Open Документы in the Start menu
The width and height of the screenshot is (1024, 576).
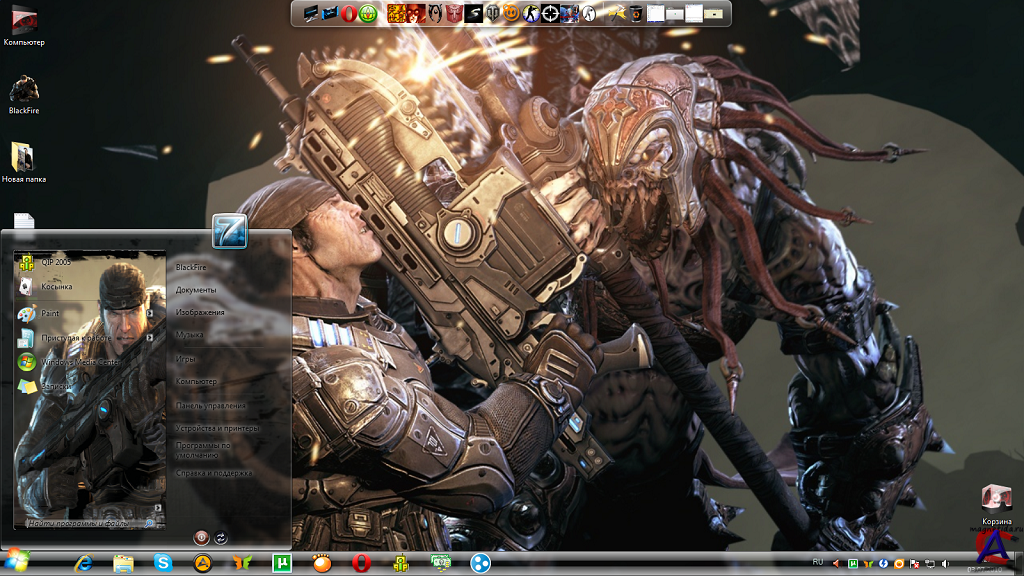click(196, 290)
